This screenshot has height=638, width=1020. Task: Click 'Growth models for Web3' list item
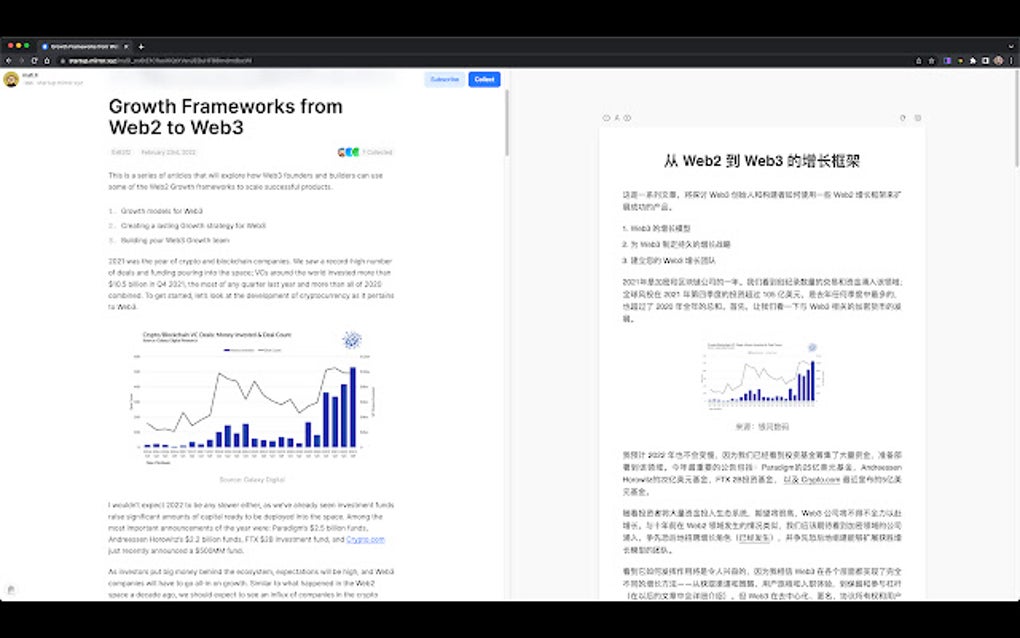click(161, 211)
